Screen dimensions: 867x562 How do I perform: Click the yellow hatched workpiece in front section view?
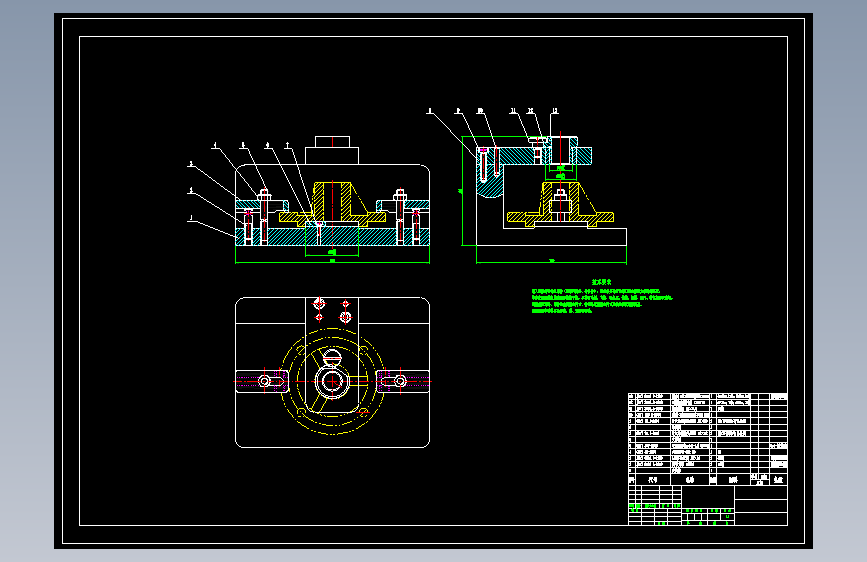click(332, 205)
